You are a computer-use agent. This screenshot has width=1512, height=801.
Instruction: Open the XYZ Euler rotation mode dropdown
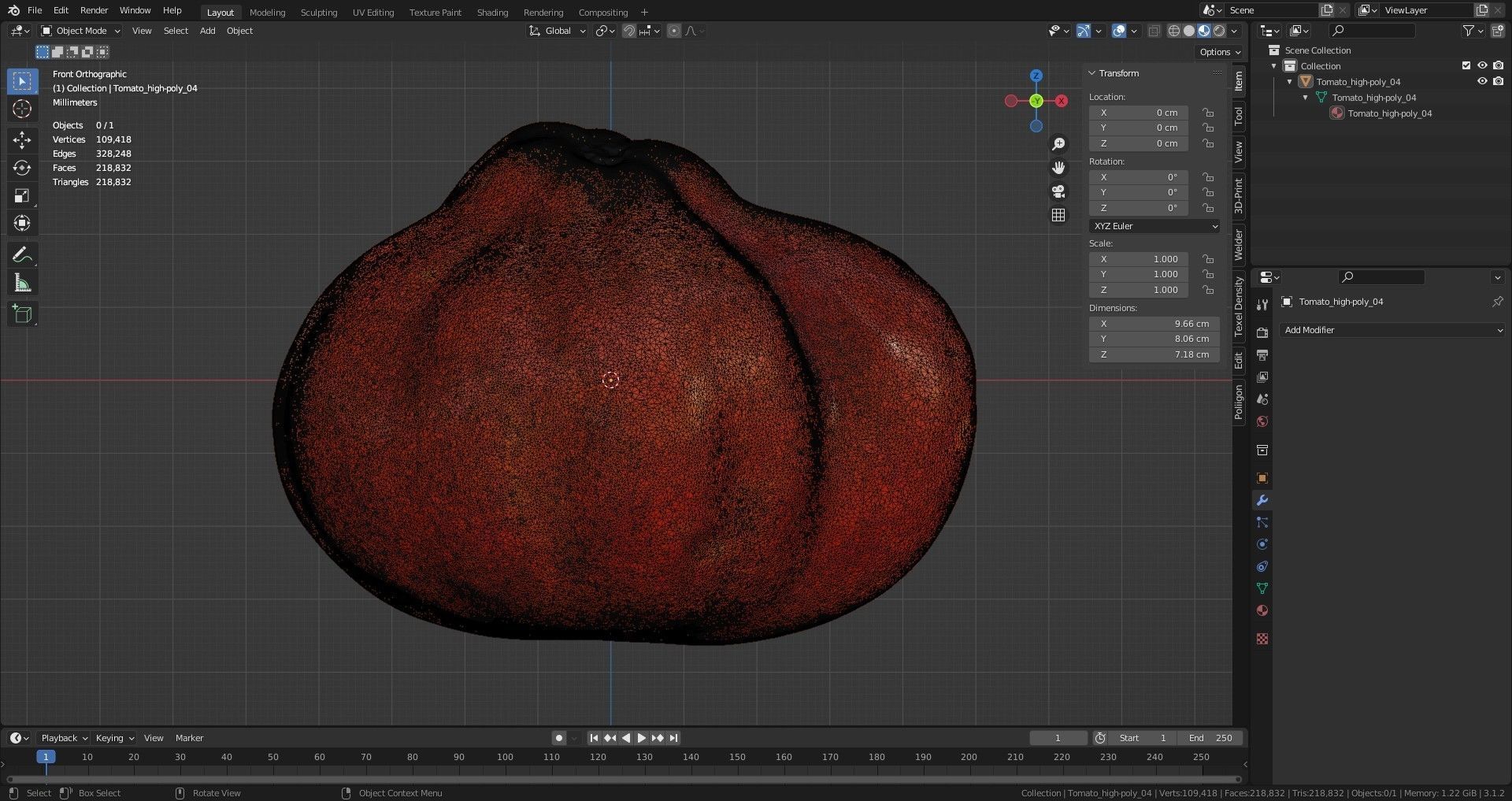tap(1154, 226)
